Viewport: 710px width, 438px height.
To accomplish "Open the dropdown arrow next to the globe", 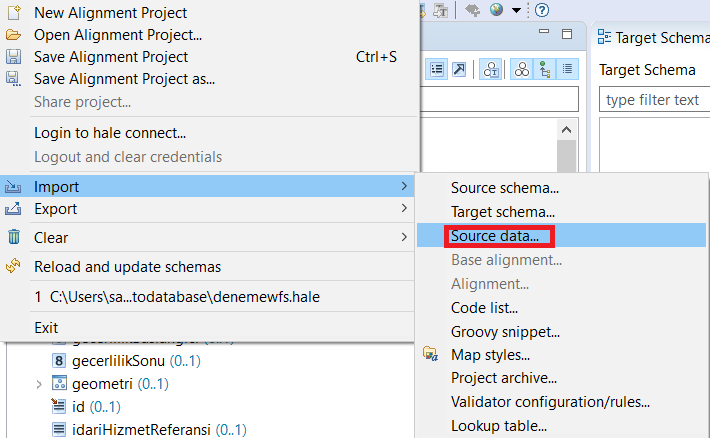I will click(x=516, y=10).
